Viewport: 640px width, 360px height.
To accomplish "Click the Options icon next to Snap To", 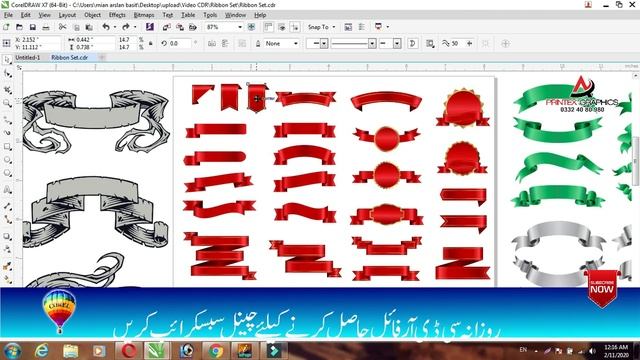I will [348, 27].
